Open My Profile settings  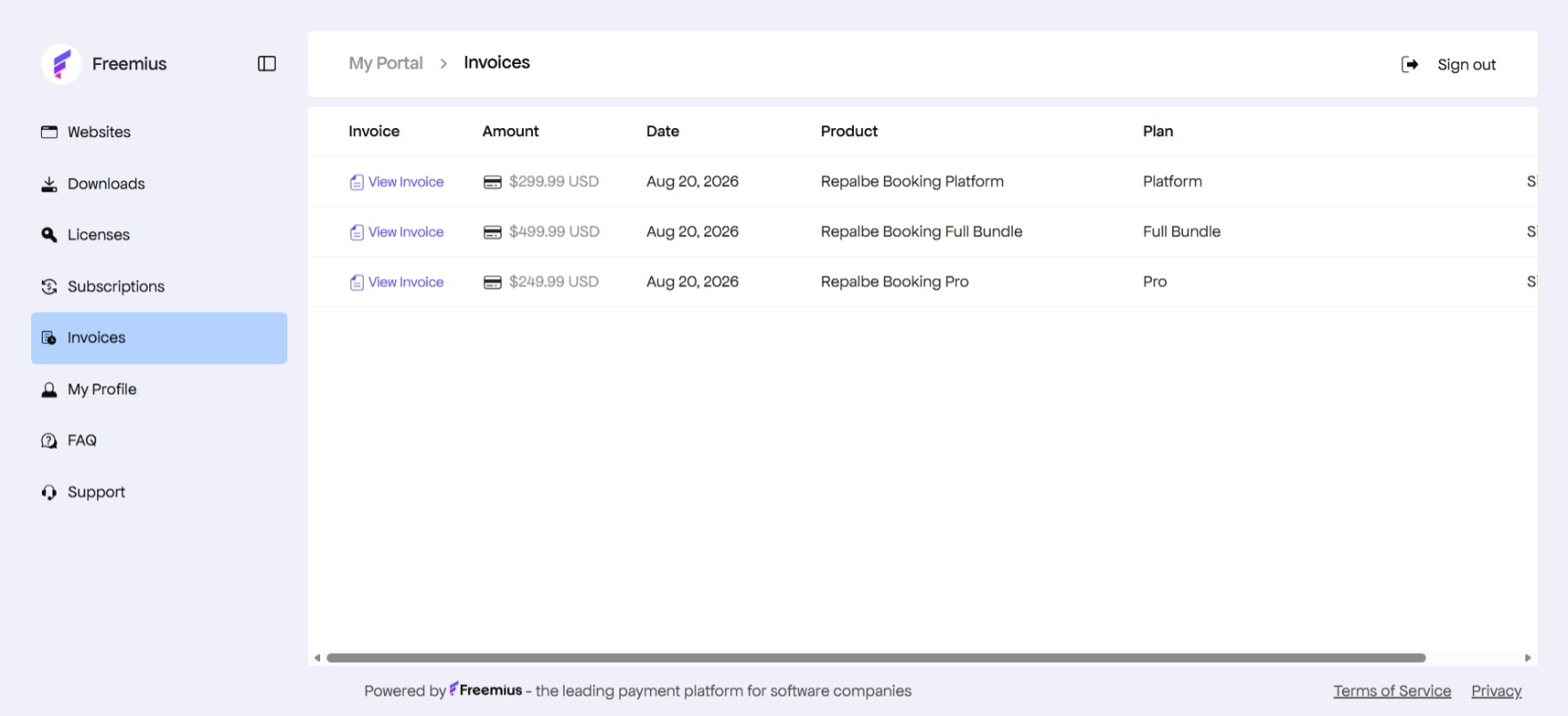159,390
